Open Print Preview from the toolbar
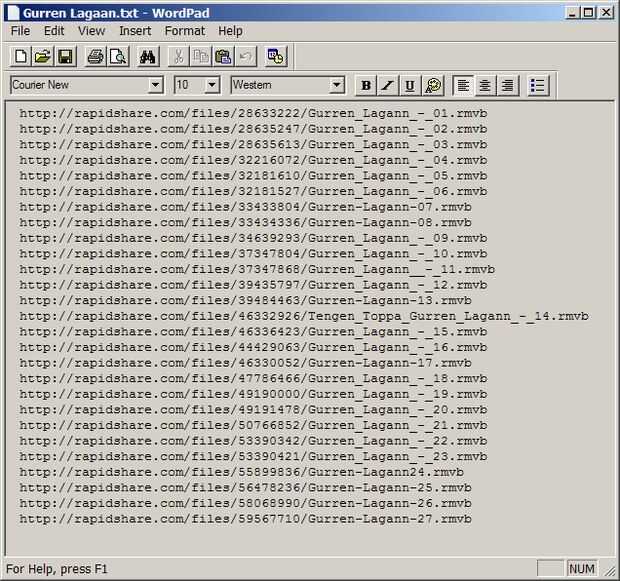The width and height of the screenshot is (620, 581). pyautogui.click(x=118, y=57)
